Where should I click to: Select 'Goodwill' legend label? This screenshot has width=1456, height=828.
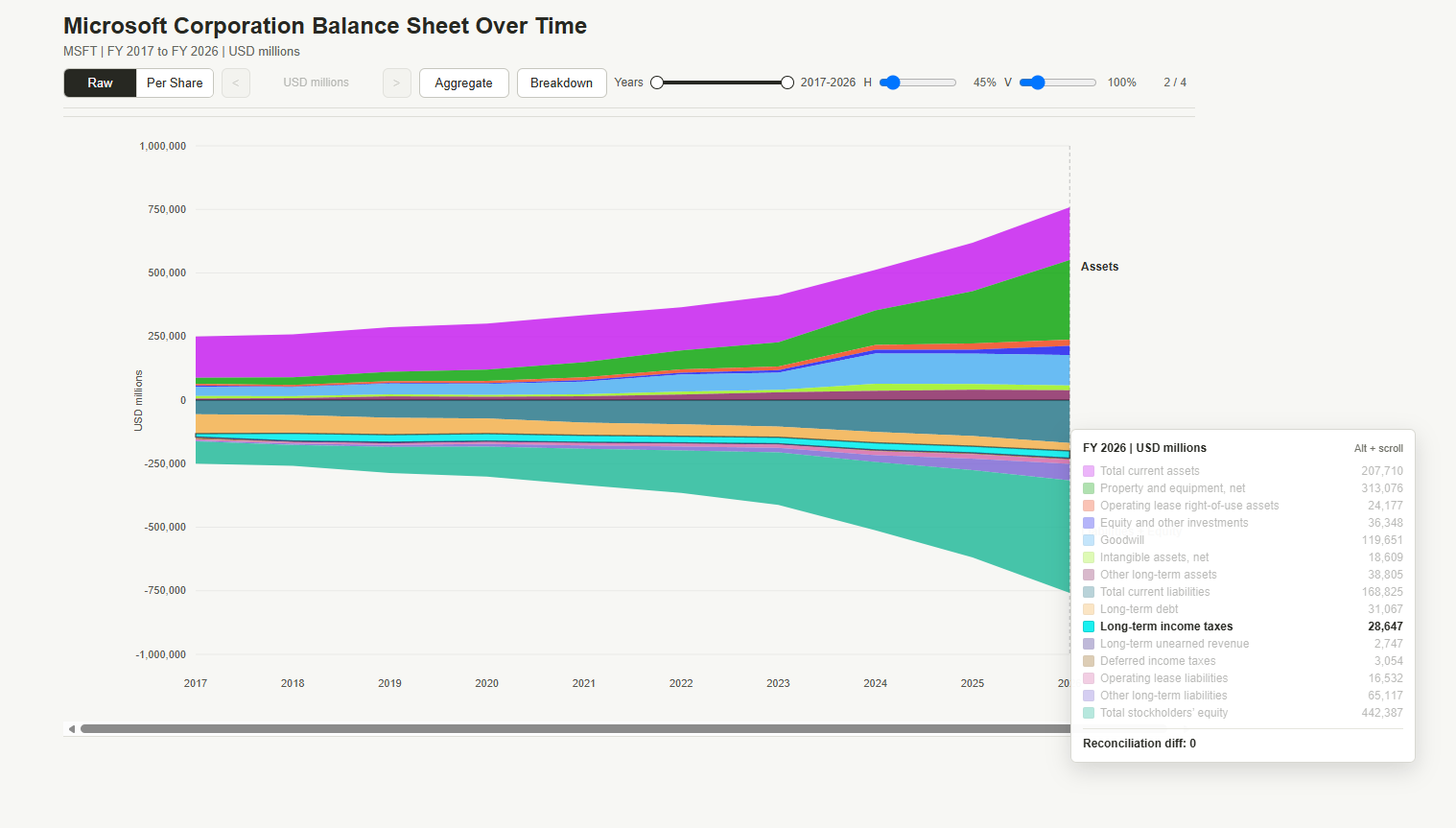(1122, 540)
